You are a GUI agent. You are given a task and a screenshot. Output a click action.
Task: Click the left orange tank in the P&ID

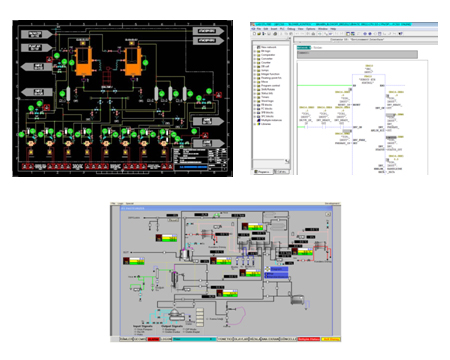83,62
